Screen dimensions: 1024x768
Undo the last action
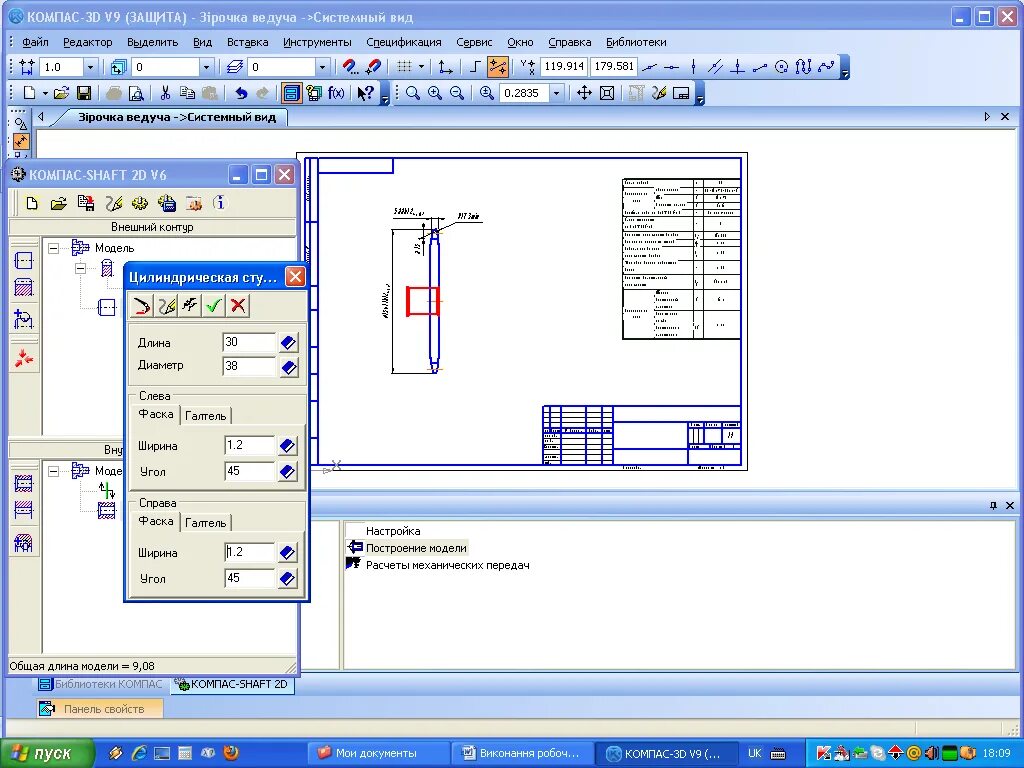(x=241, y=93)
